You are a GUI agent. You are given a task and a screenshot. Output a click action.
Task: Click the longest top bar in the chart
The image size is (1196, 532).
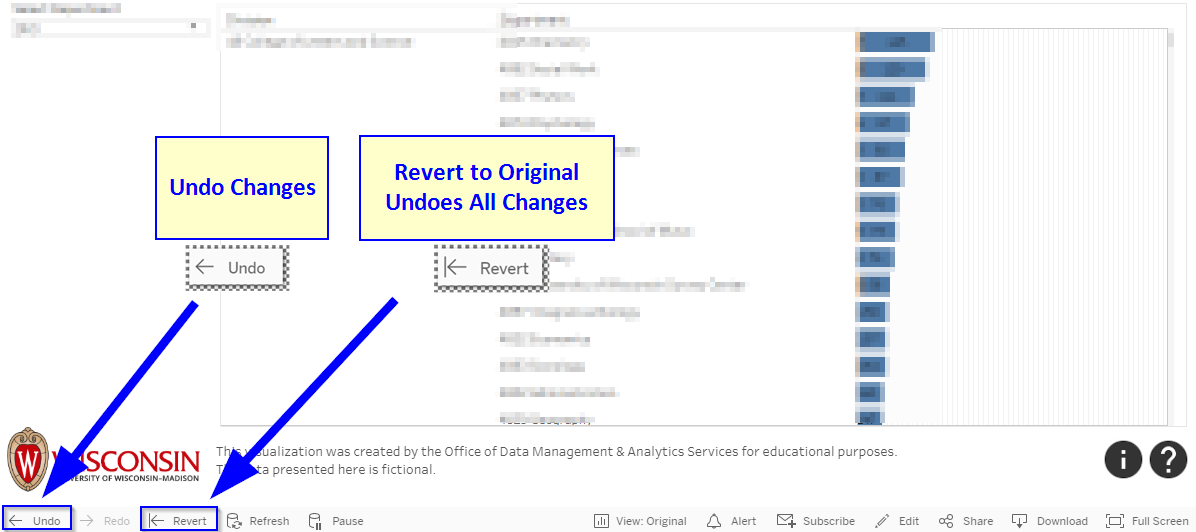(895, 43)
